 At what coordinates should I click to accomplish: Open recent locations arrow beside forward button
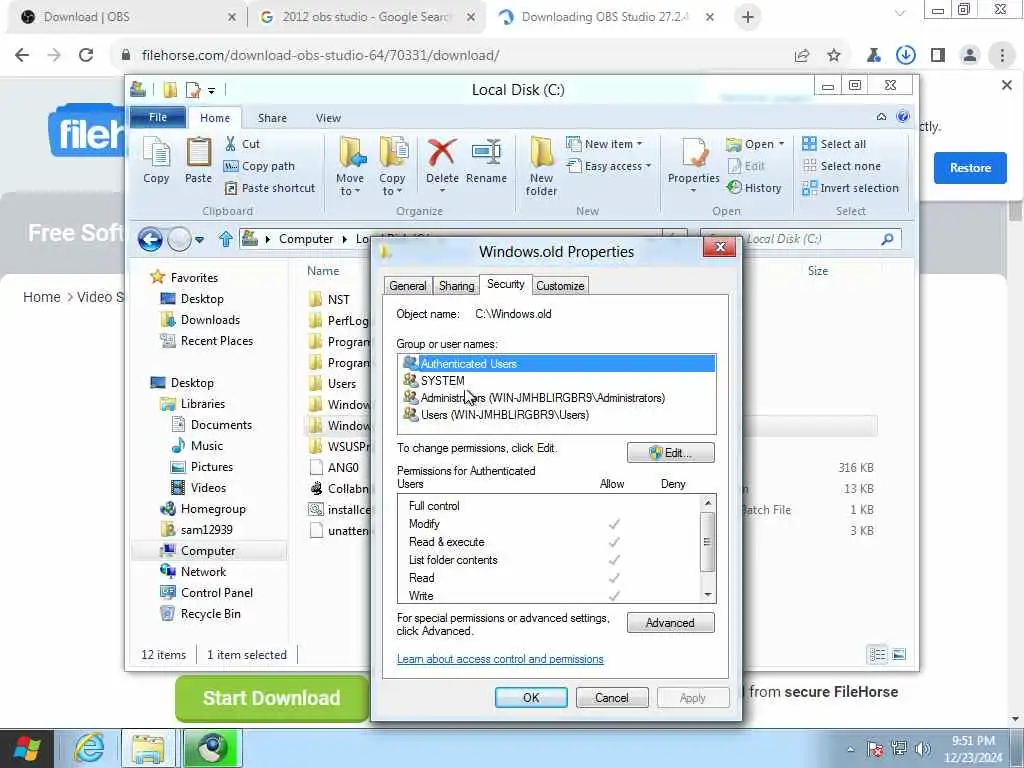tap(199, 240)
